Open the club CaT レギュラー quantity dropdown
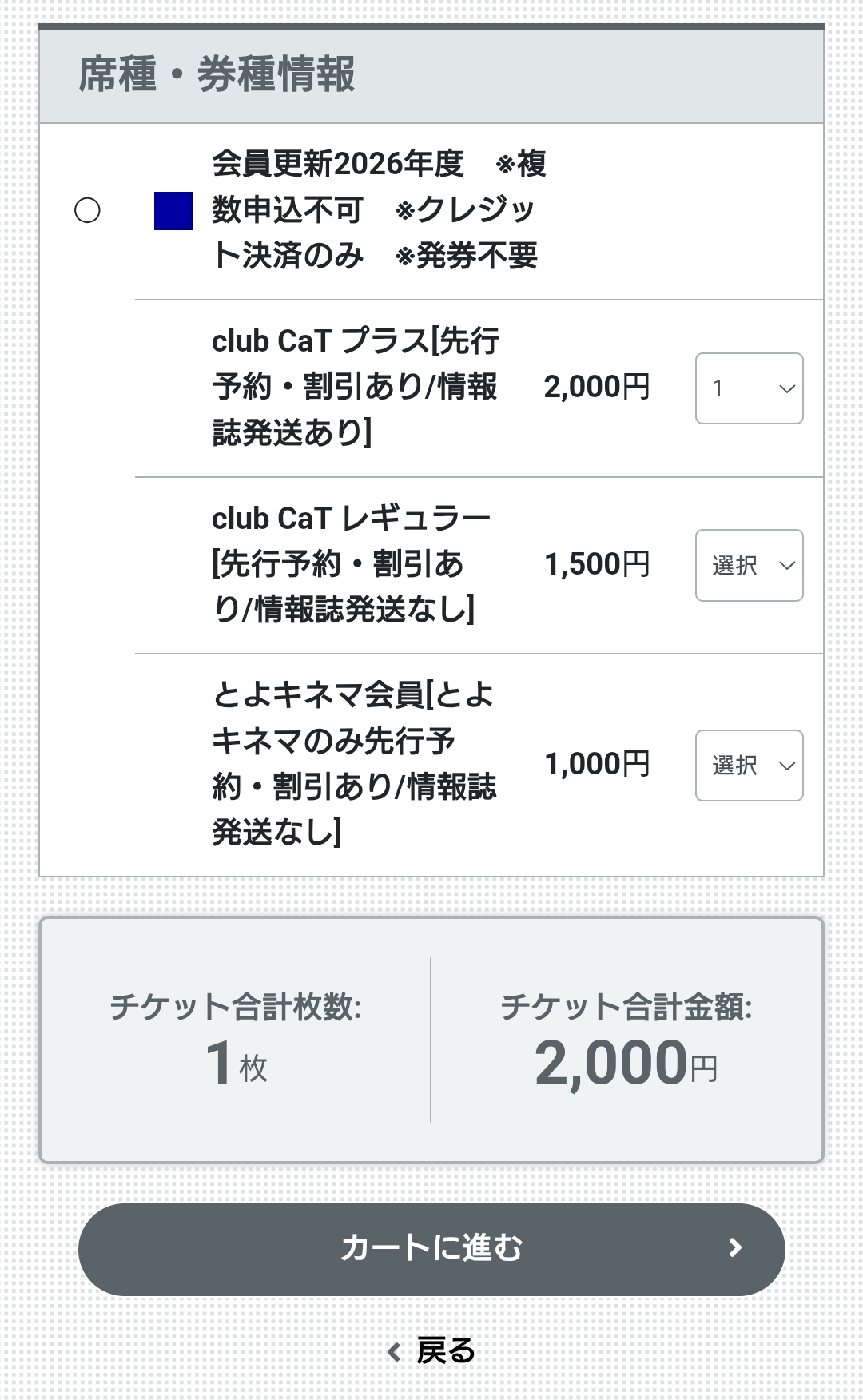 (x=749, y=566)
